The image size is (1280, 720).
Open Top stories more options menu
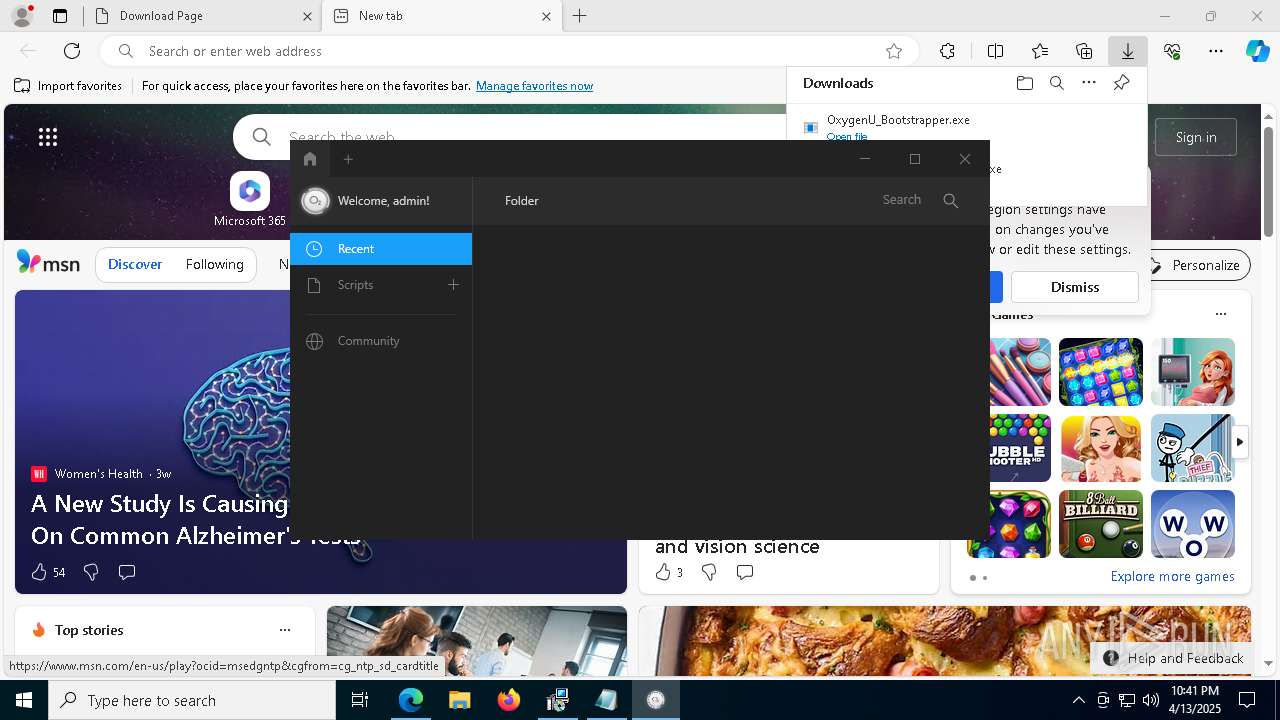[285, 630]
